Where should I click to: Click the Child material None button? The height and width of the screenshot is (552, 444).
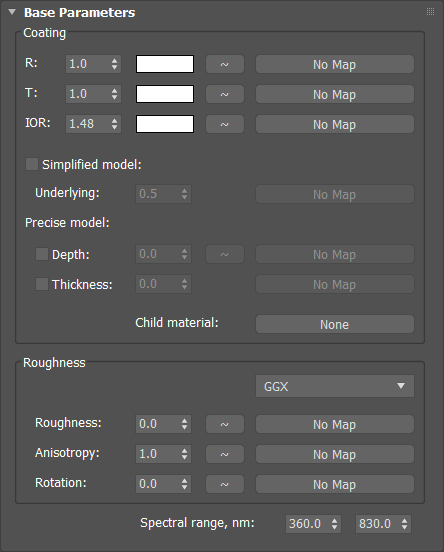(x=335, y=324)
